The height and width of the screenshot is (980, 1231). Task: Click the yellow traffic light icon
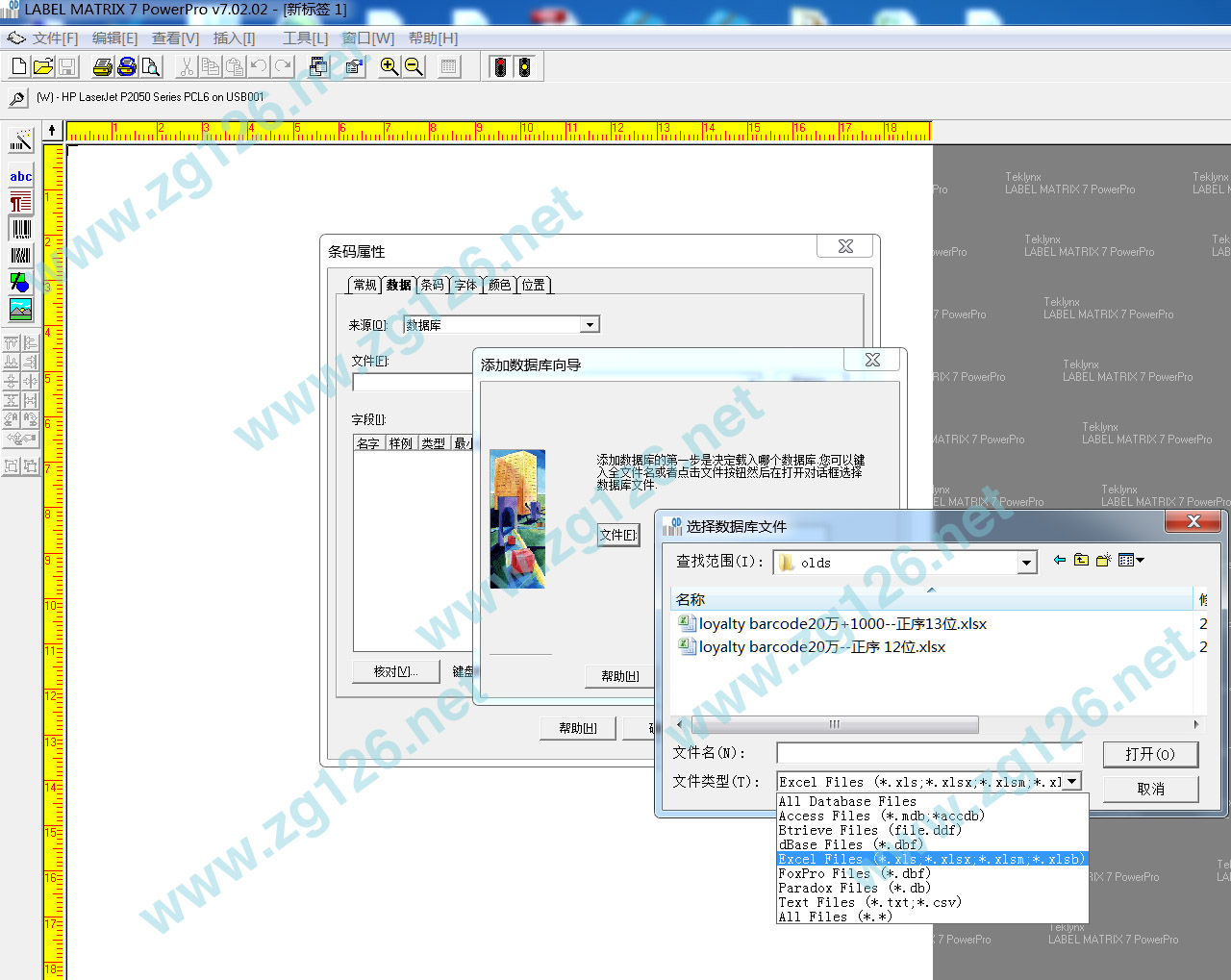pos(524,66)
